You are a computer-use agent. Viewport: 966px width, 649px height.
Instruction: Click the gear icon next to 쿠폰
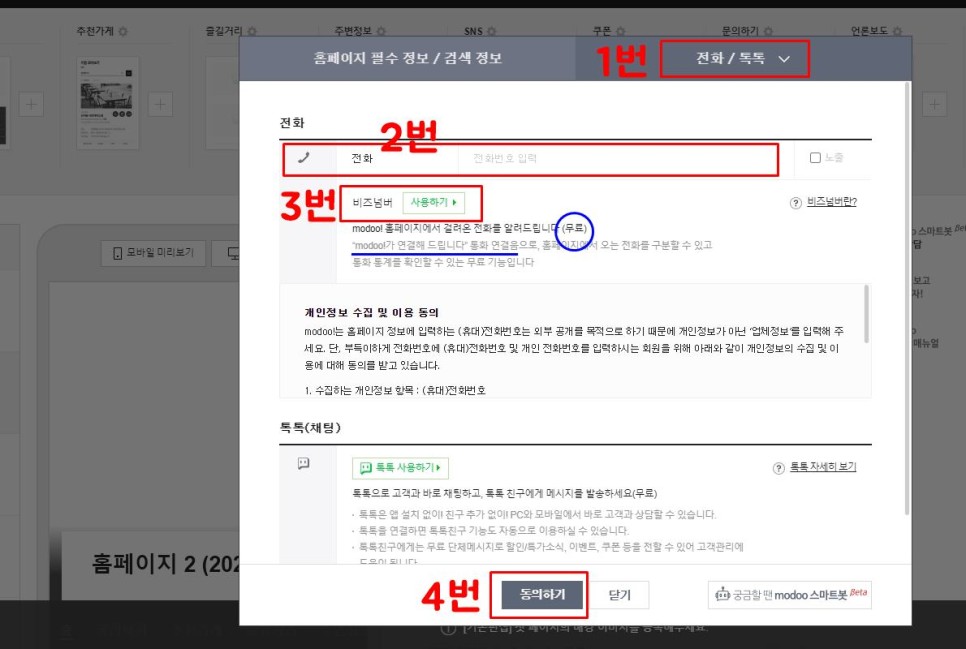(619, 31)
